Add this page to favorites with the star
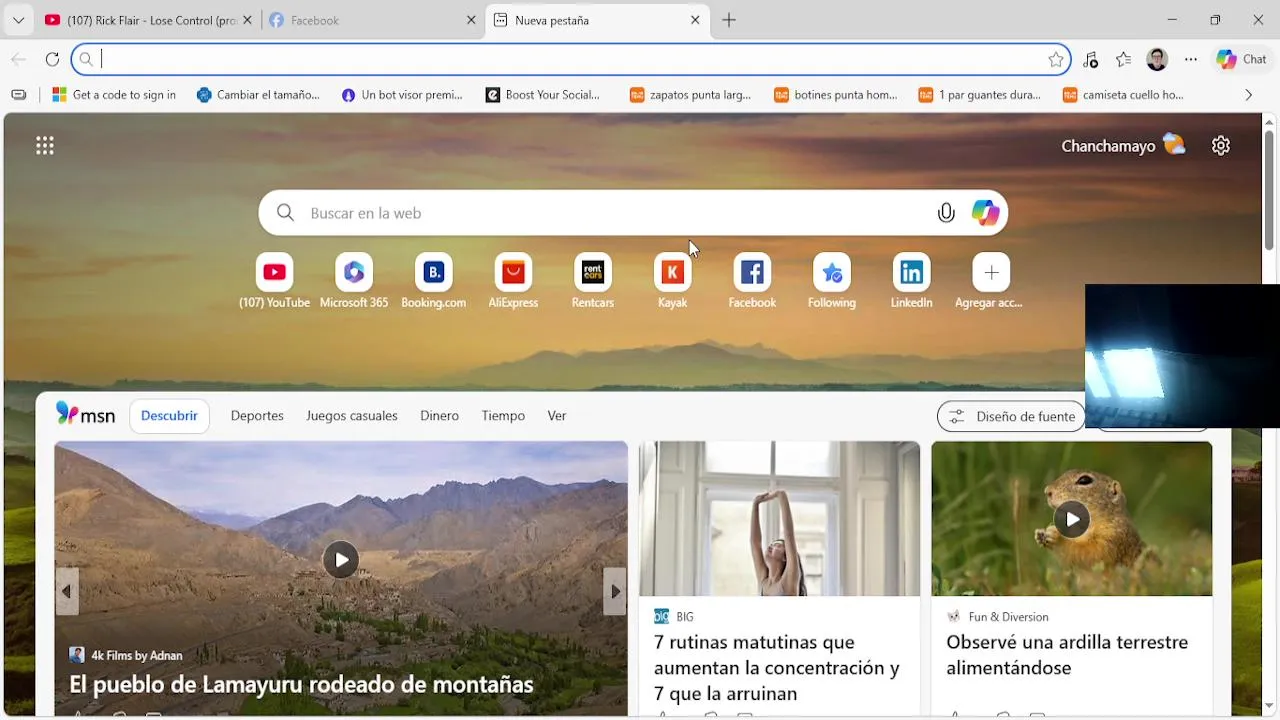Viewport: 1280px width, 720px height. tap(1056, 59)
